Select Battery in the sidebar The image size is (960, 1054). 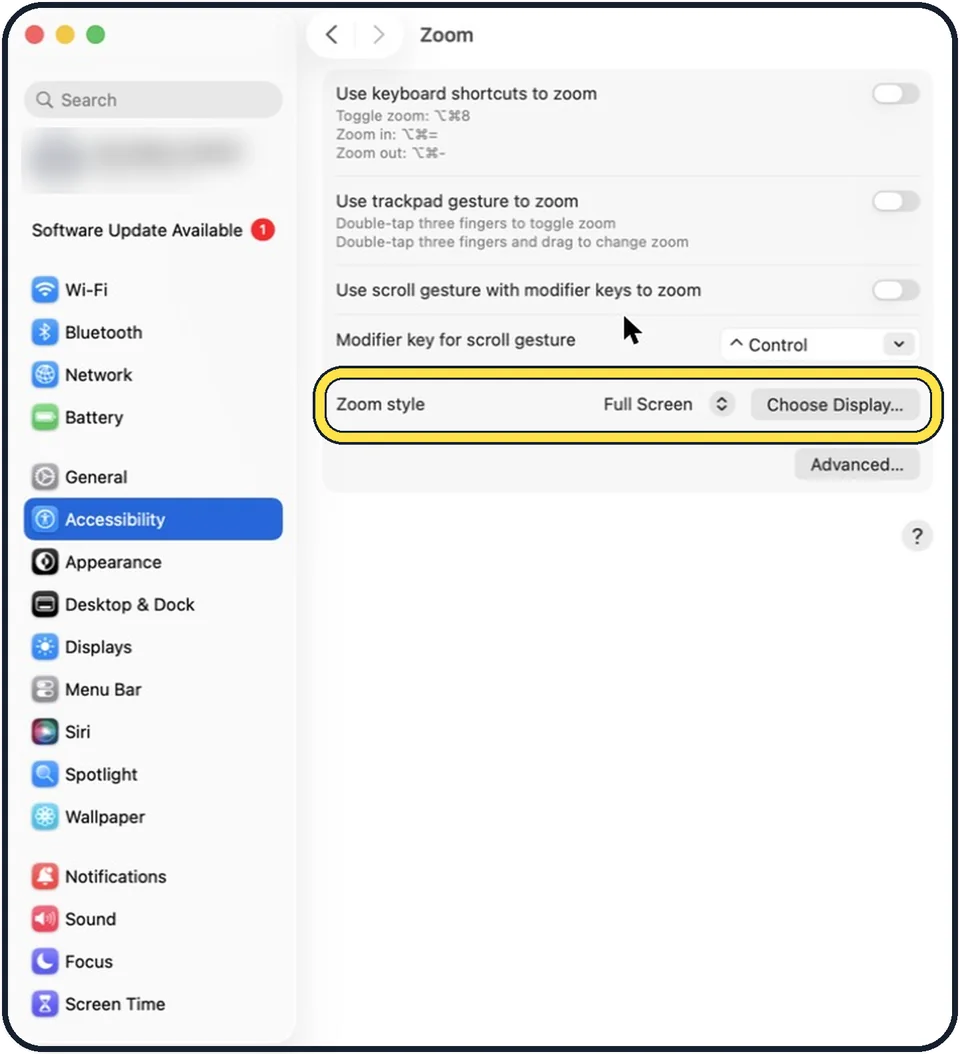click(x=94, y=417)
